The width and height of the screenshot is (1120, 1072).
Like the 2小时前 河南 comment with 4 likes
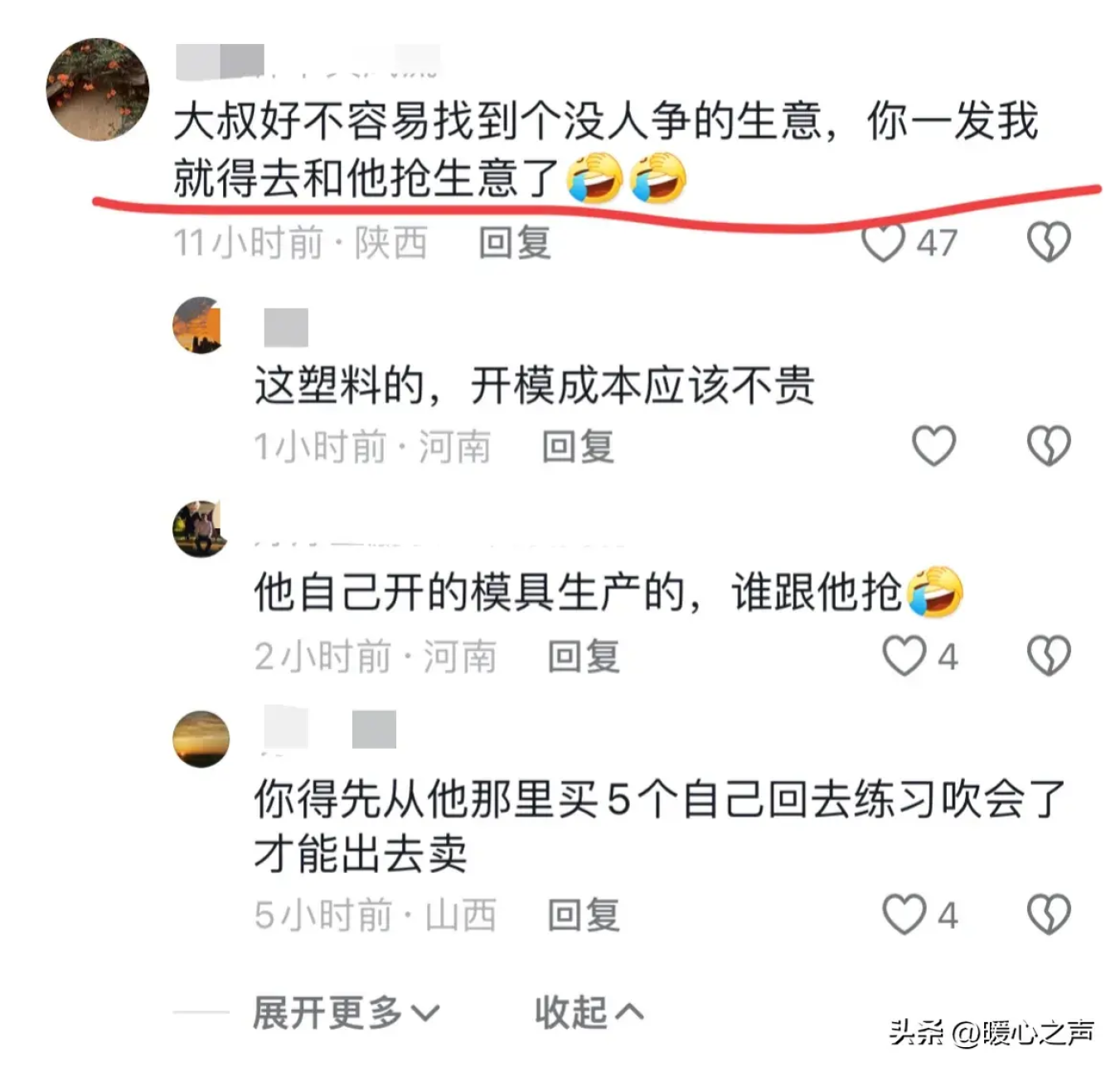coord(904,656)
